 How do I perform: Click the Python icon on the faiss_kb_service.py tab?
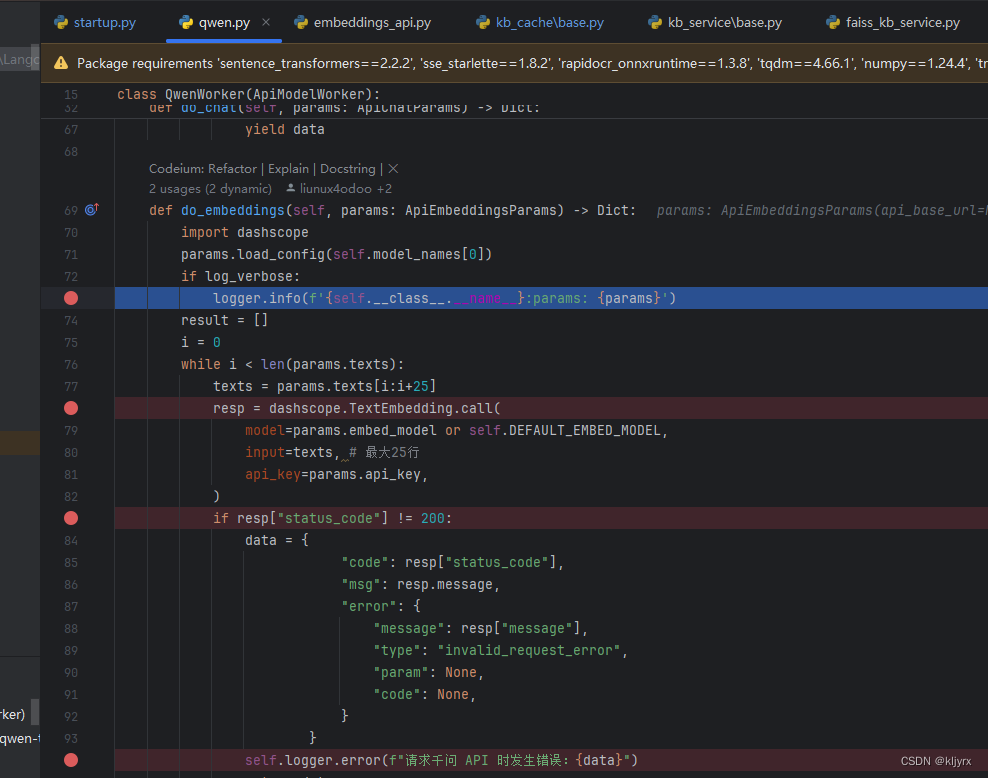pyautogui.click(x=832, y=21)
